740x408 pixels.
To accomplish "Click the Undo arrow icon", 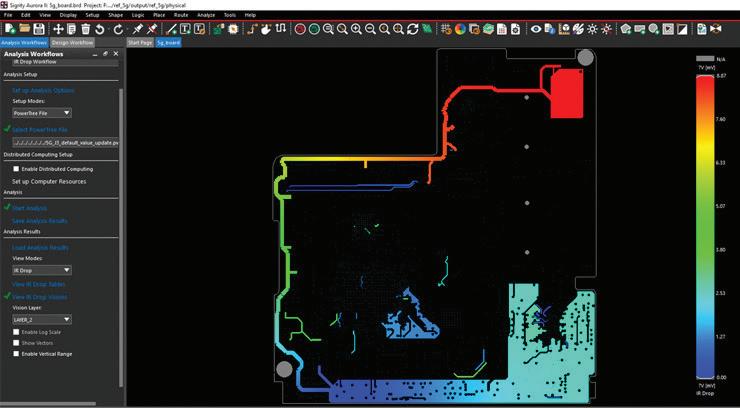I will [100, 29].
